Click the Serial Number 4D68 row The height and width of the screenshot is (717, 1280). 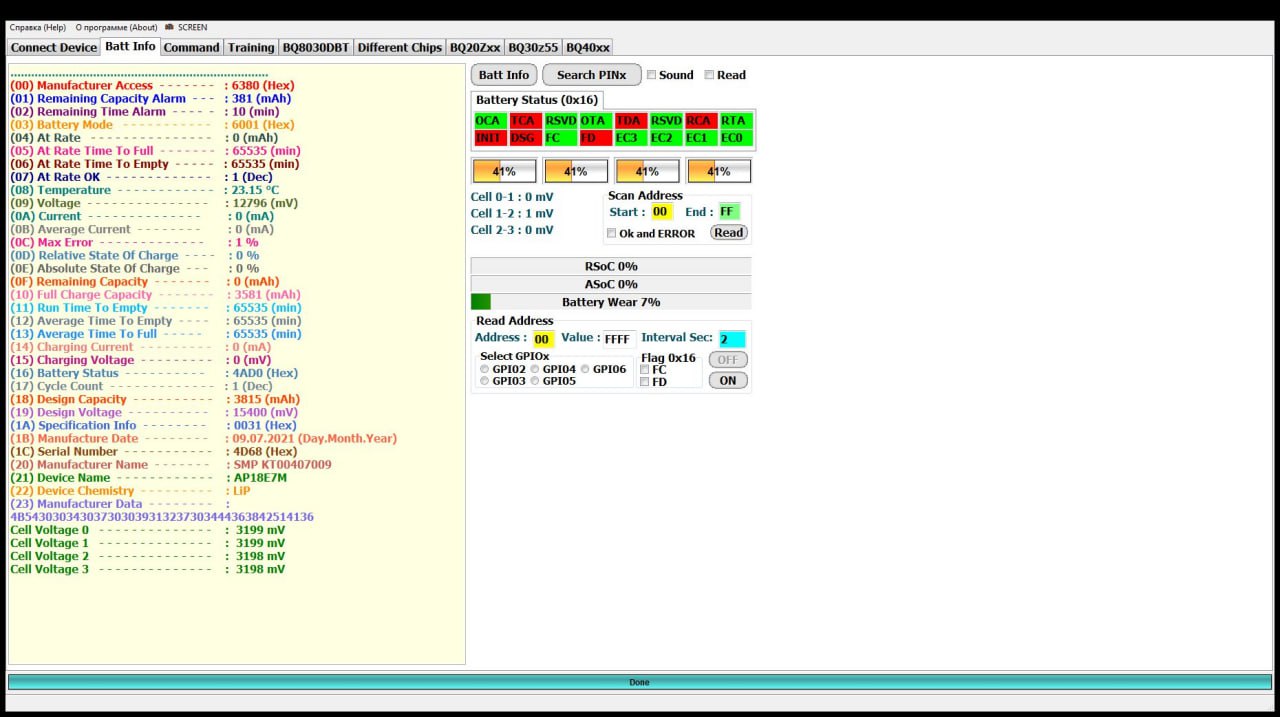tap(154, 451)
